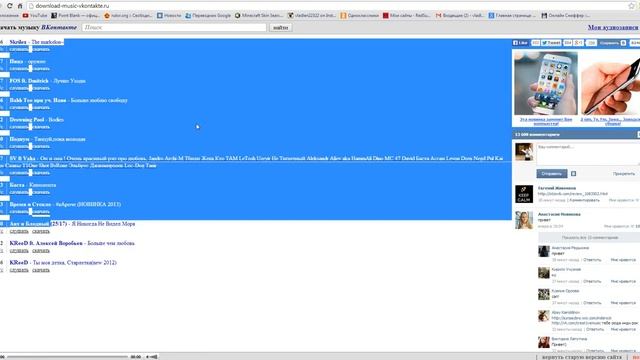Click the Прикрепить attach link
Image resolution: width=640 pixels, height=360 pixels.
click(x=624, y=174)
